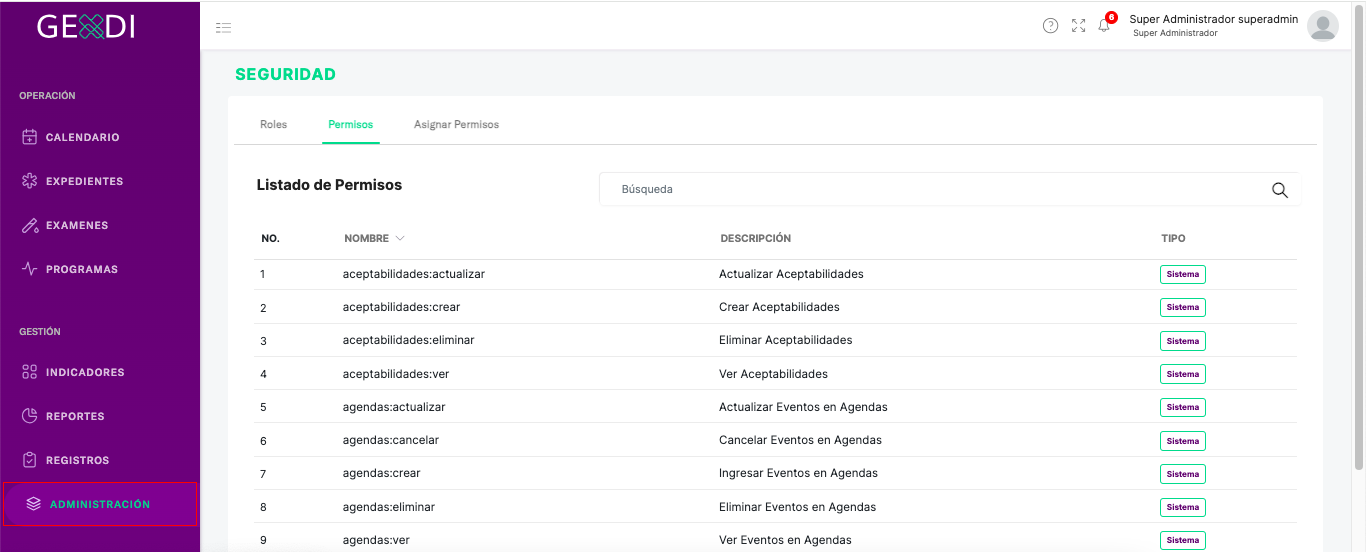Click the Administración layers icon
The height and width of the screenshot is (552, 1366).
pos(34,504)
